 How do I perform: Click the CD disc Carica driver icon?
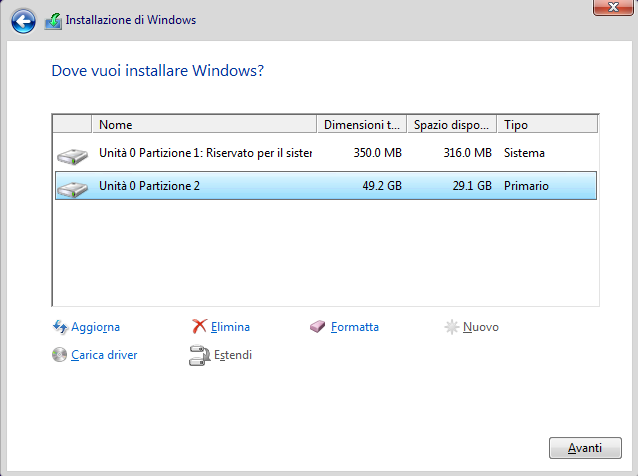(x=59, y=355)
